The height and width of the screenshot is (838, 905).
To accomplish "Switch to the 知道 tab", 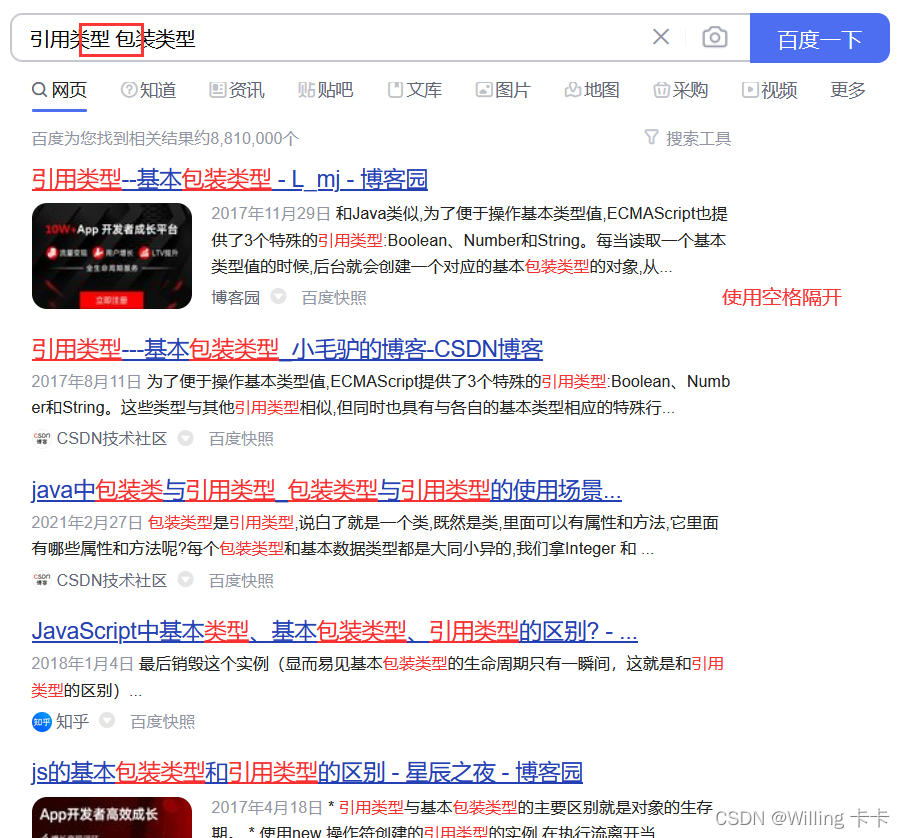I will tap(148, 90).
